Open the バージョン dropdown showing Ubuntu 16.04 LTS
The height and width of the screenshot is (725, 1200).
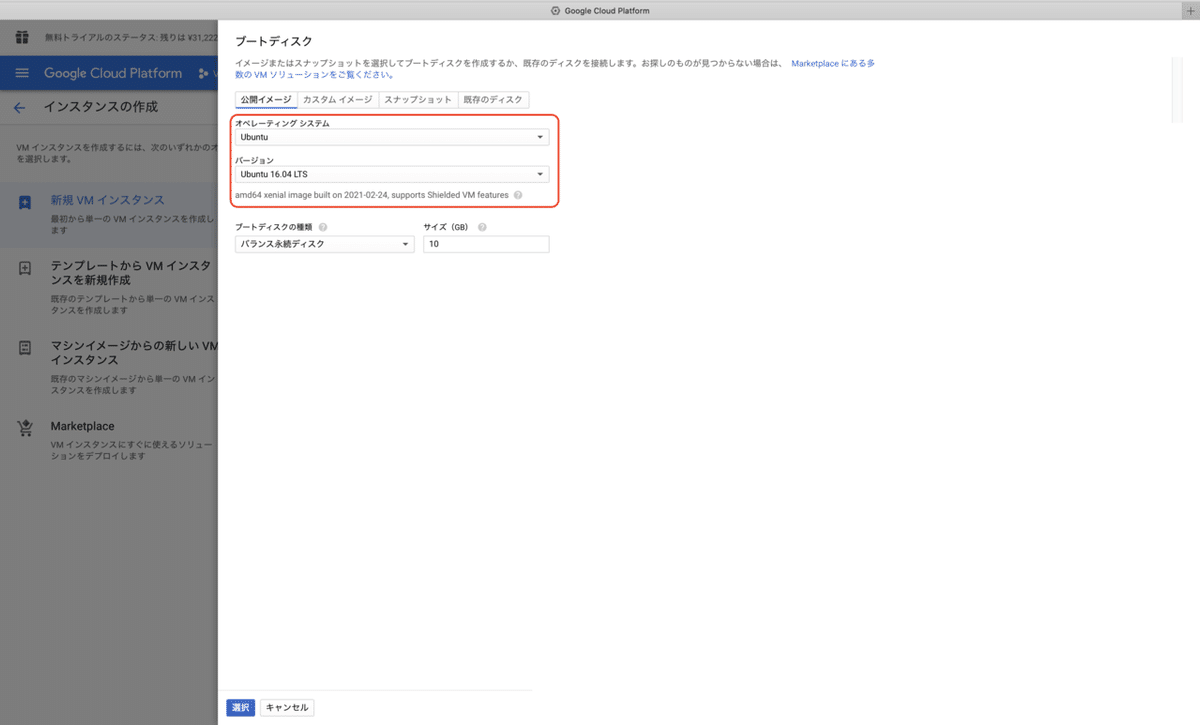point(392,174)
